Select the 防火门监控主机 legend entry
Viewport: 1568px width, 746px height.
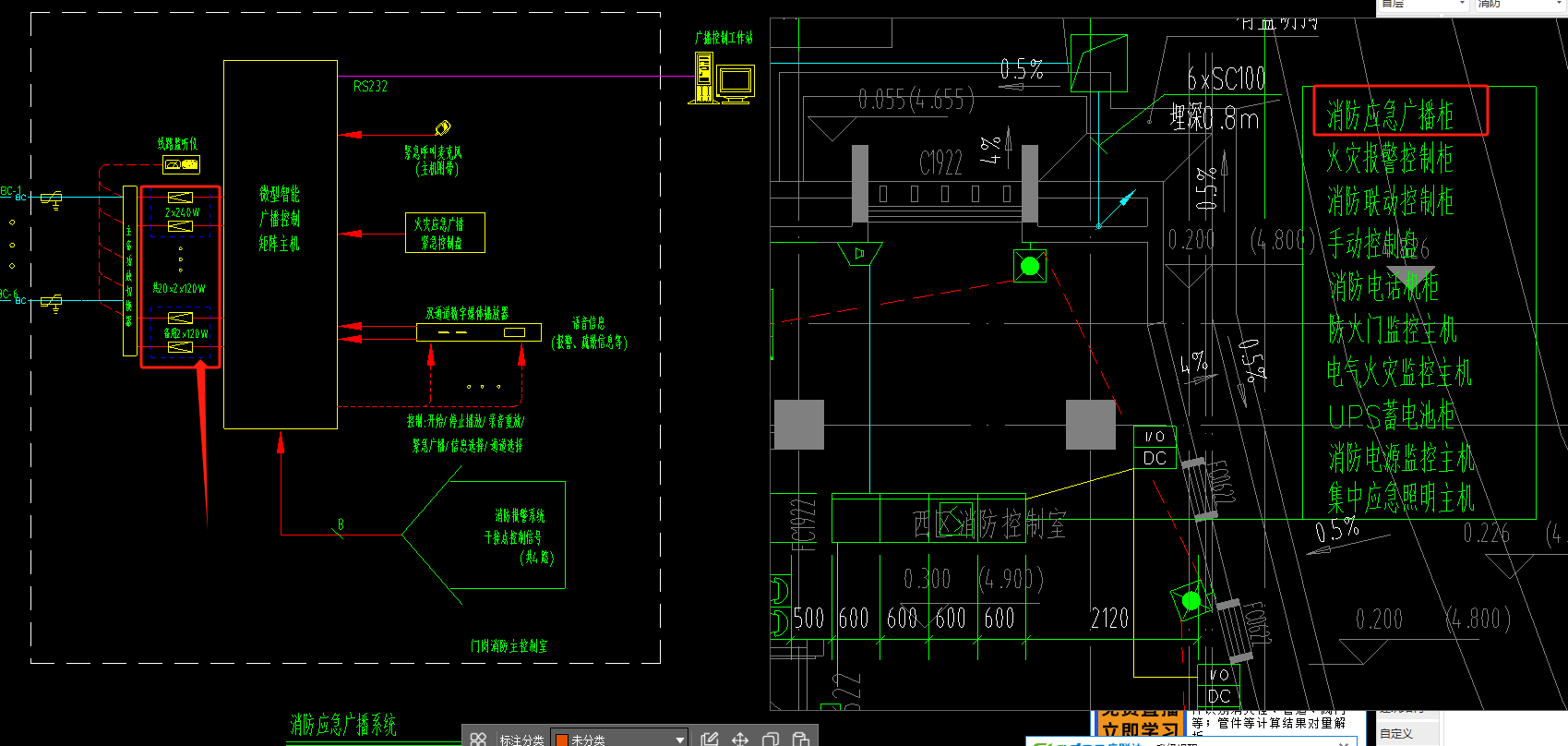click(1393, 330)
